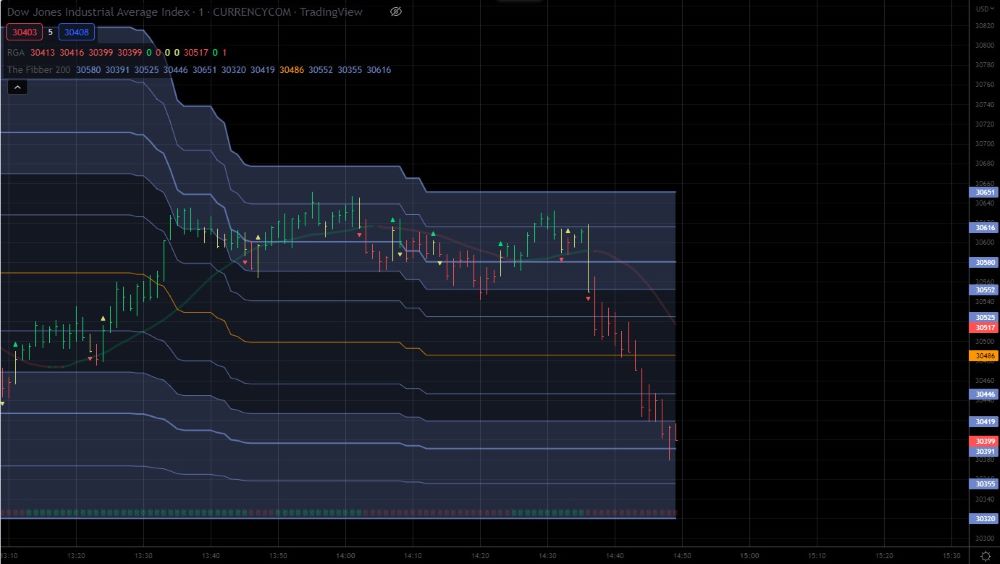
Task: Click the spread value 5 between buy and sell
Action: pyautogui.click(x=50, y=32)
